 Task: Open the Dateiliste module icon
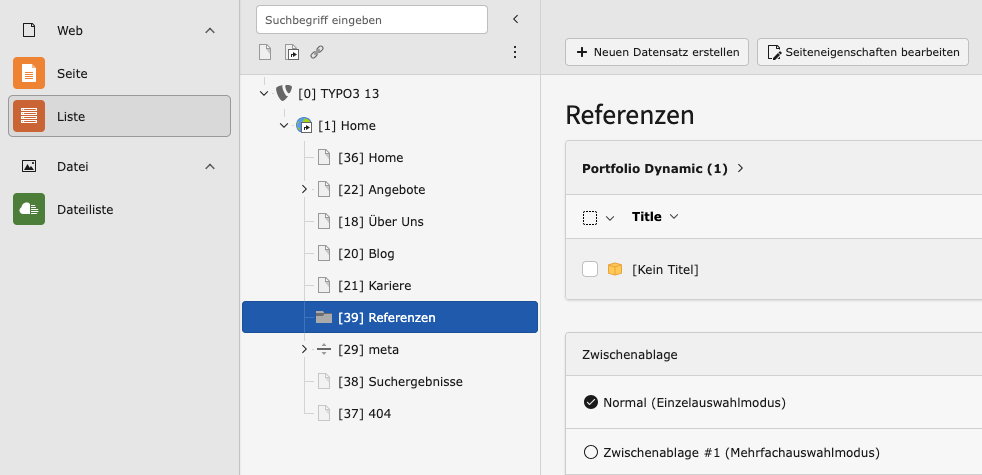pos(29,209)
